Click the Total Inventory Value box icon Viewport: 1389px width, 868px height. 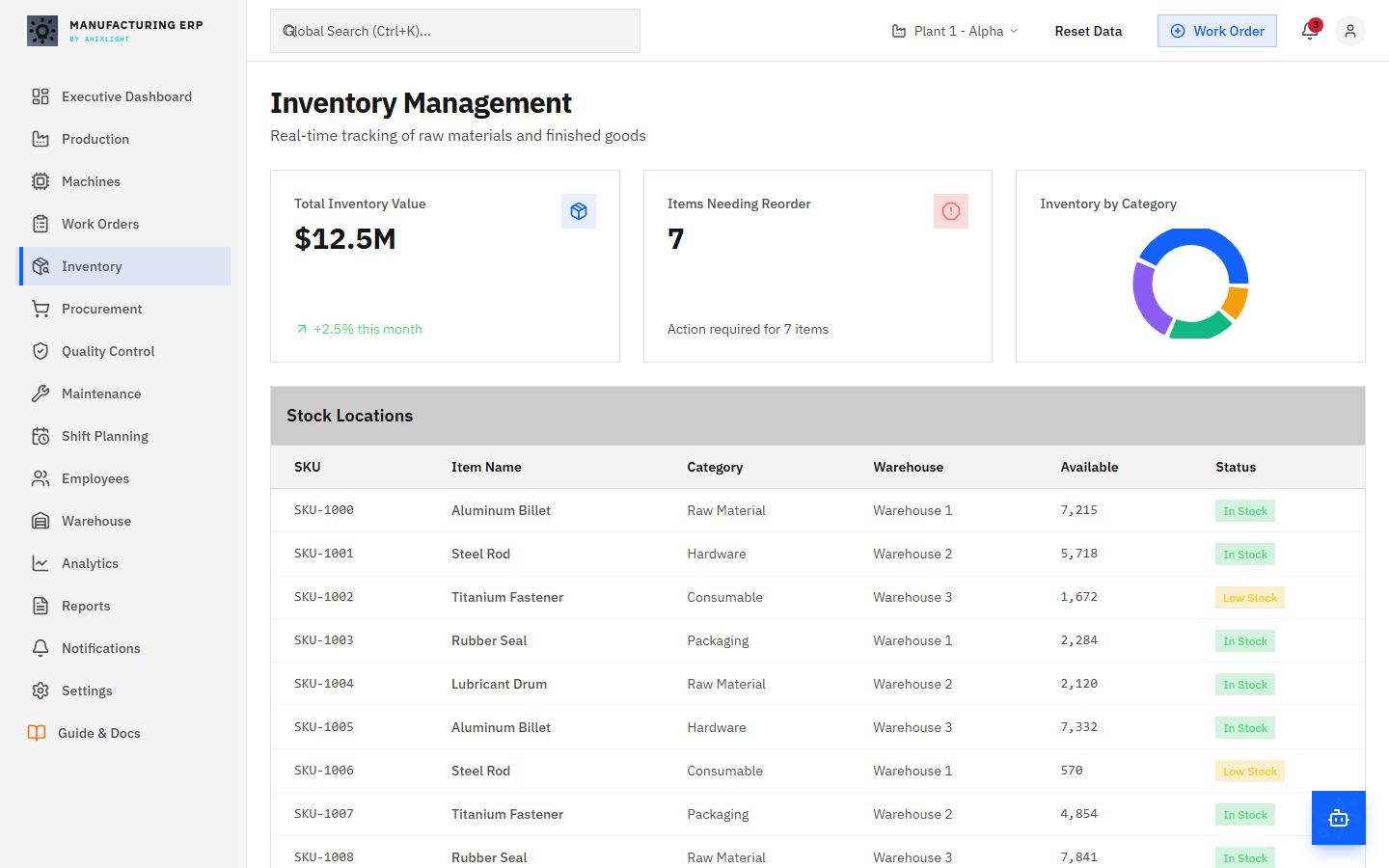[x=579, y=211]
